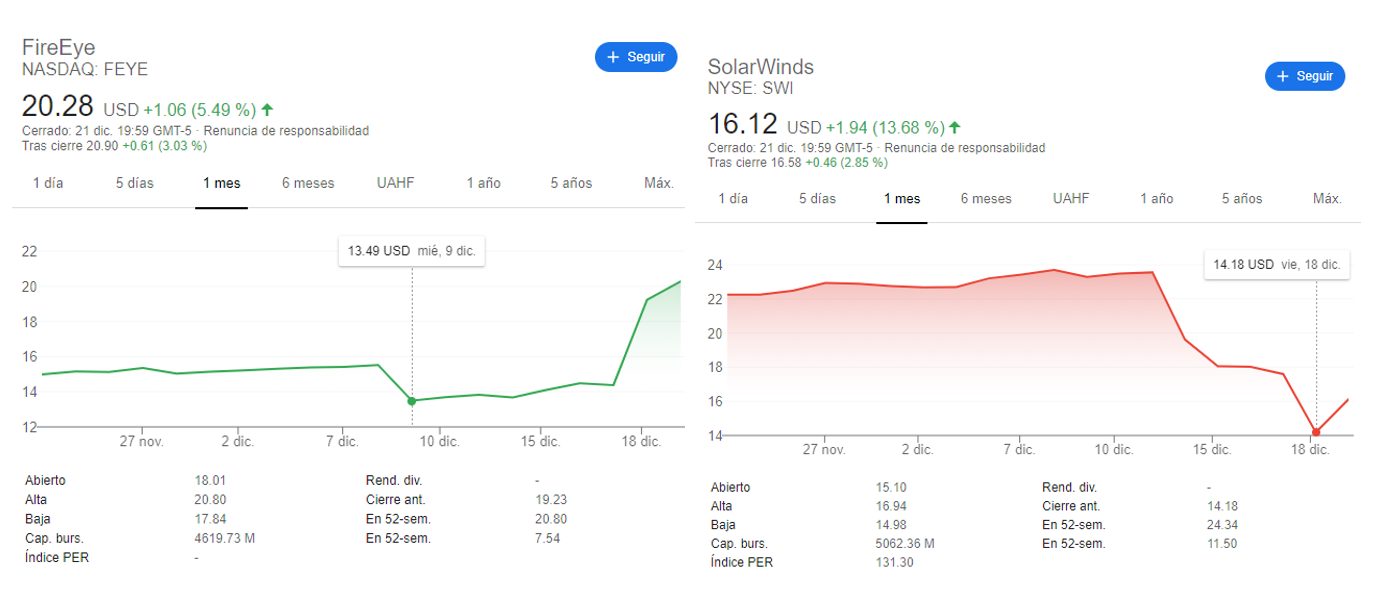This screenshot has width=1380, height=591.
Task: Click the FireEye price 20.28
Action: pos(58,106)
